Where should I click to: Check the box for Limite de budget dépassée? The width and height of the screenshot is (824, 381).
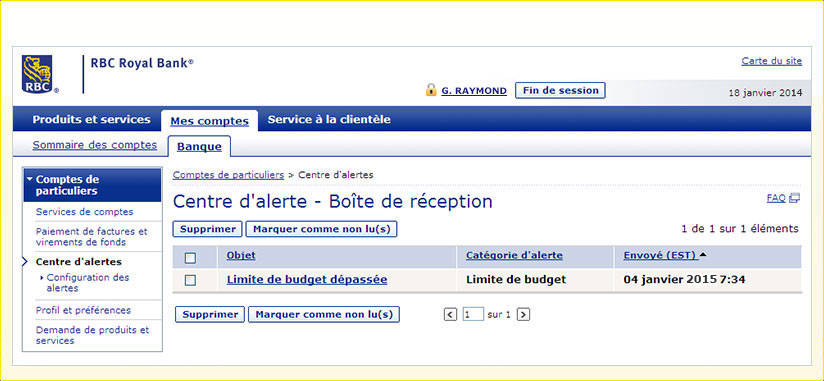point(190,280)
